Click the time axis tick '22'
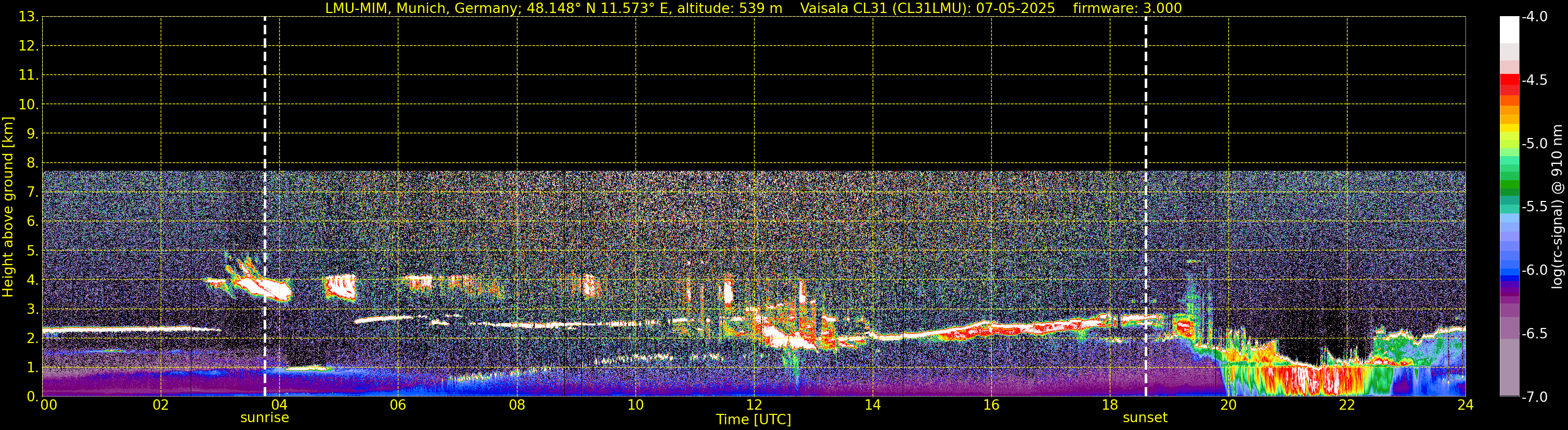This screenshot has height=430, width=1568. [x=1347, y=405]
